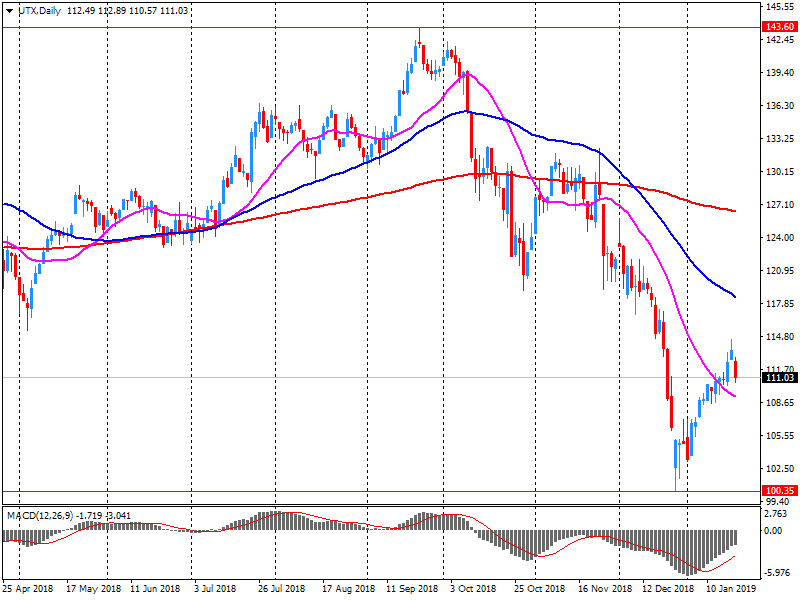
Task: Click the 127.10 price scale value
Action: click(781, 205)
